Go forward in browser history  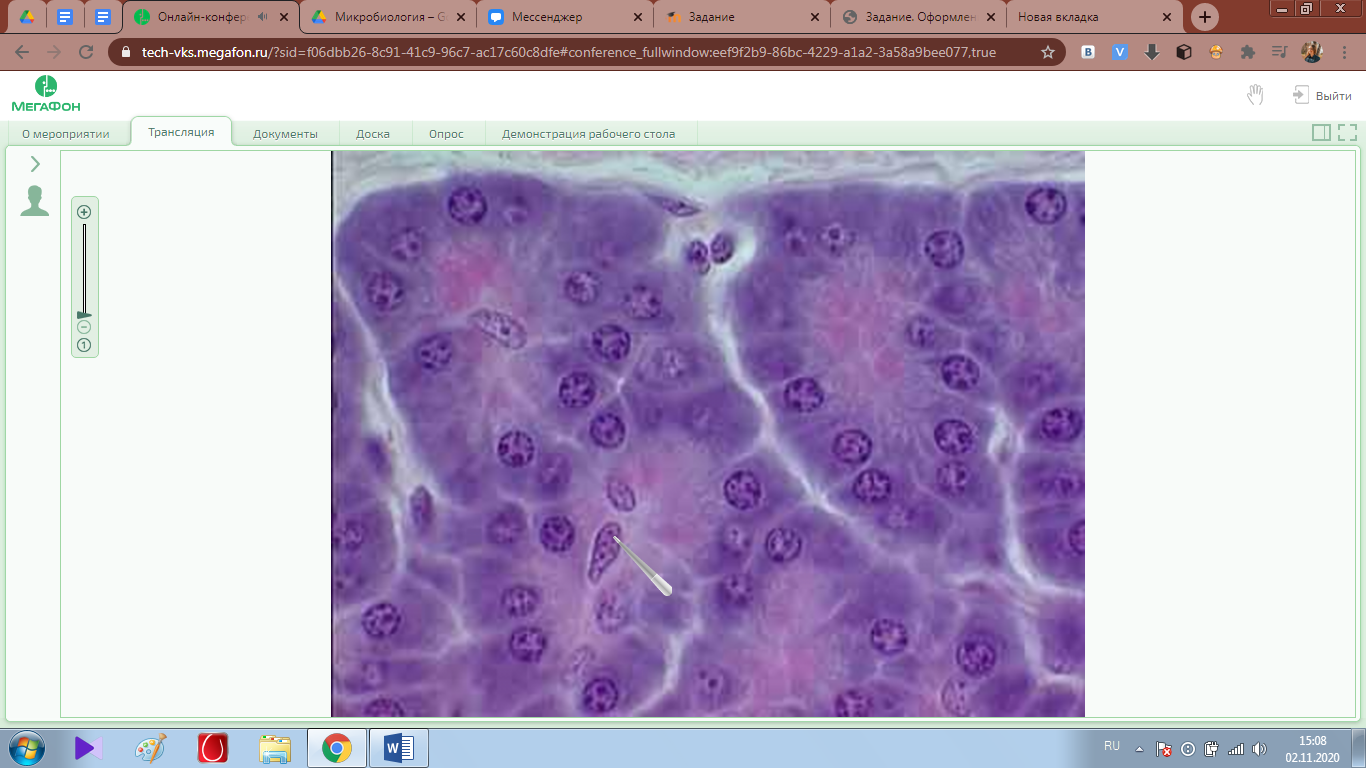(54, 52)
